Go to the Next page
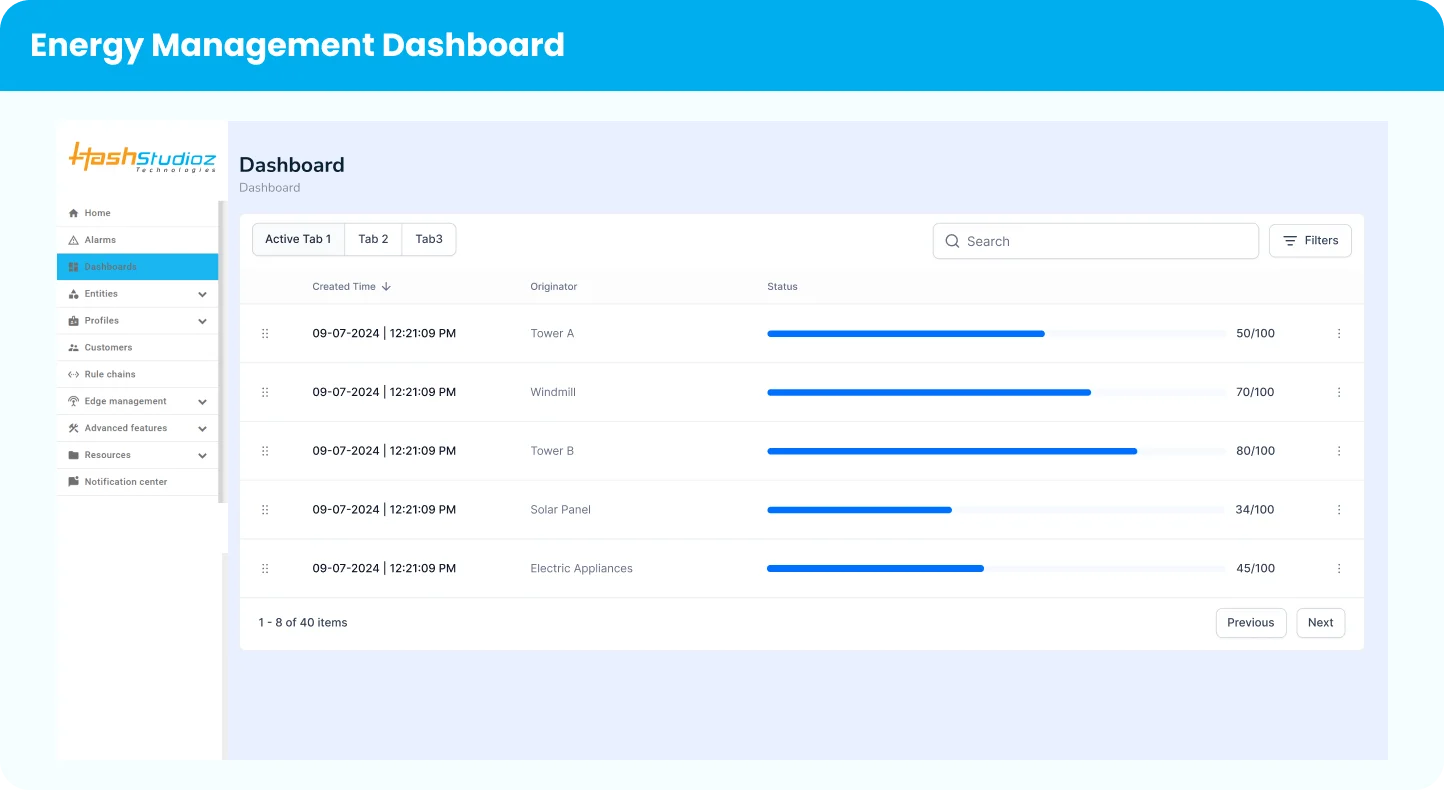1444x790 pixels. [x=1321, y=622]
